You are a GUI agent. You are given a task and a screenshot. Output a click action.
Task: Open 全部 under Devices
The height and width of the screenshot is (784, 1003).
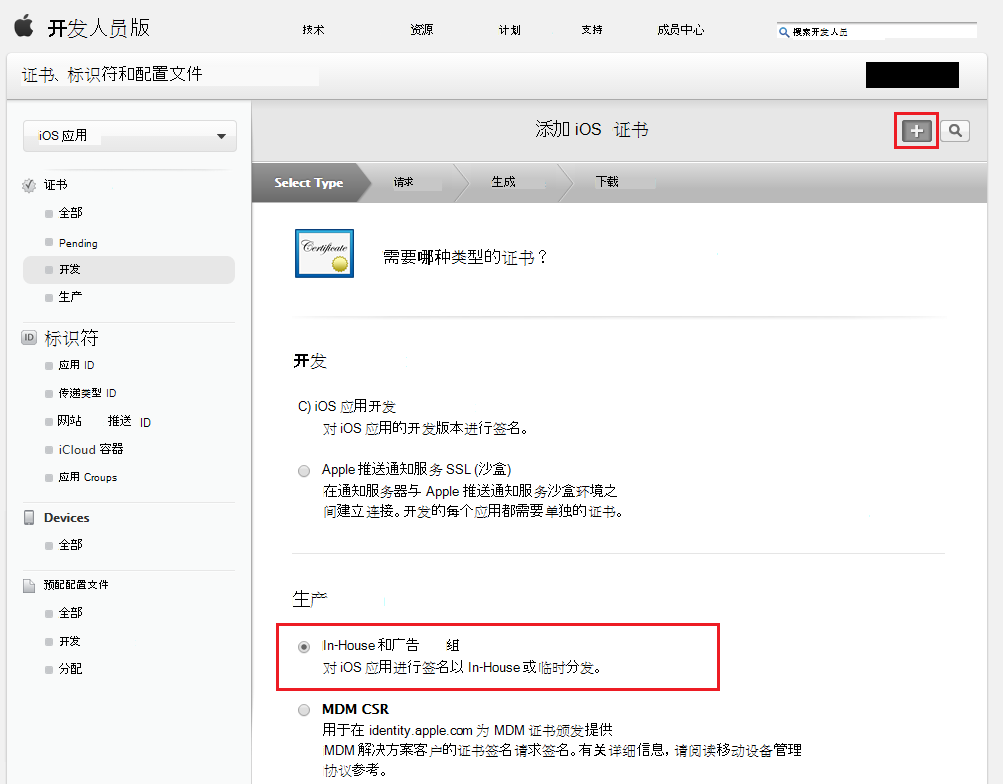point(70,545)
